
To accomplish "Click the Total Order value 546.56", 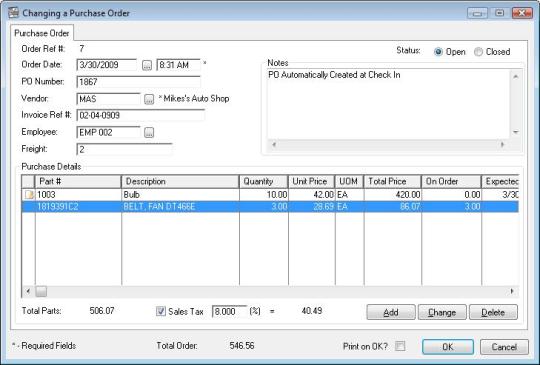I will pos(242,346).
